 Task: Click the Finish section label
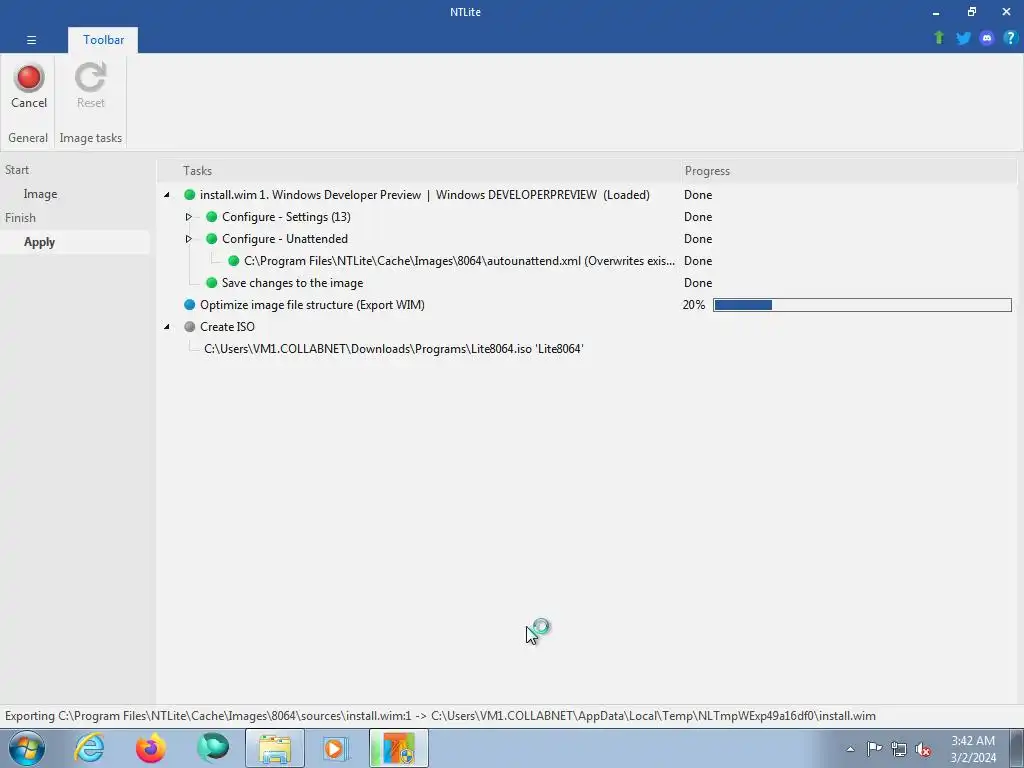click(20, 217)
